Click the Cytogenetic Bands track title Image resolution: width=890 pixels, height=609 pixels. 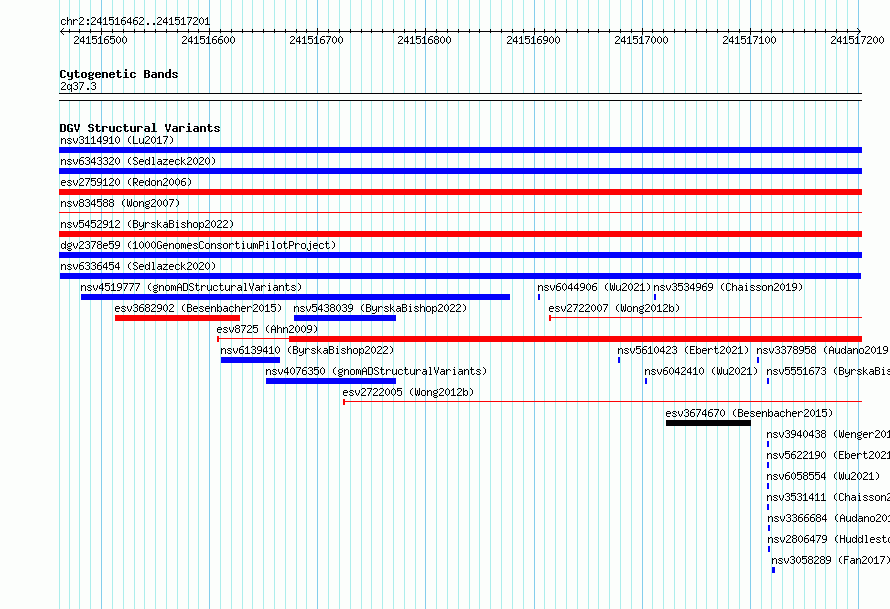coord(119,74)
